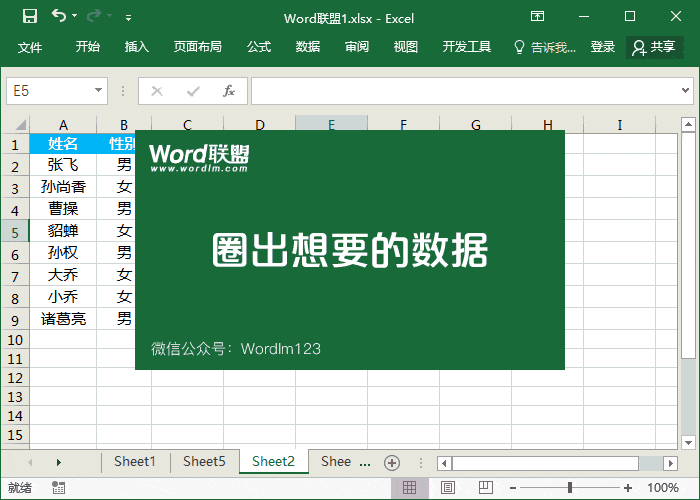The width and height of the screenshot is (700, 500).
Task: Open the 视图 ribbon tab
Action: [406, 46]
